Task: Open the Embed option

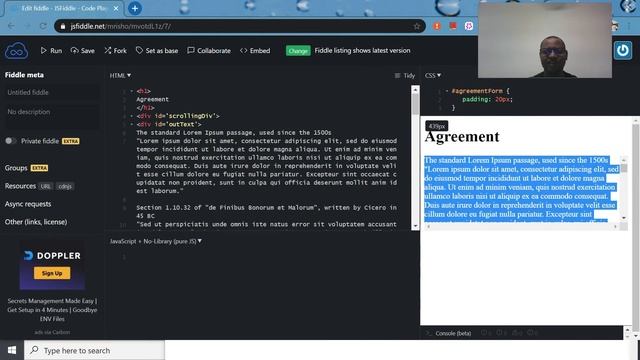Action: pyautogui.click(x=255, y=51)
